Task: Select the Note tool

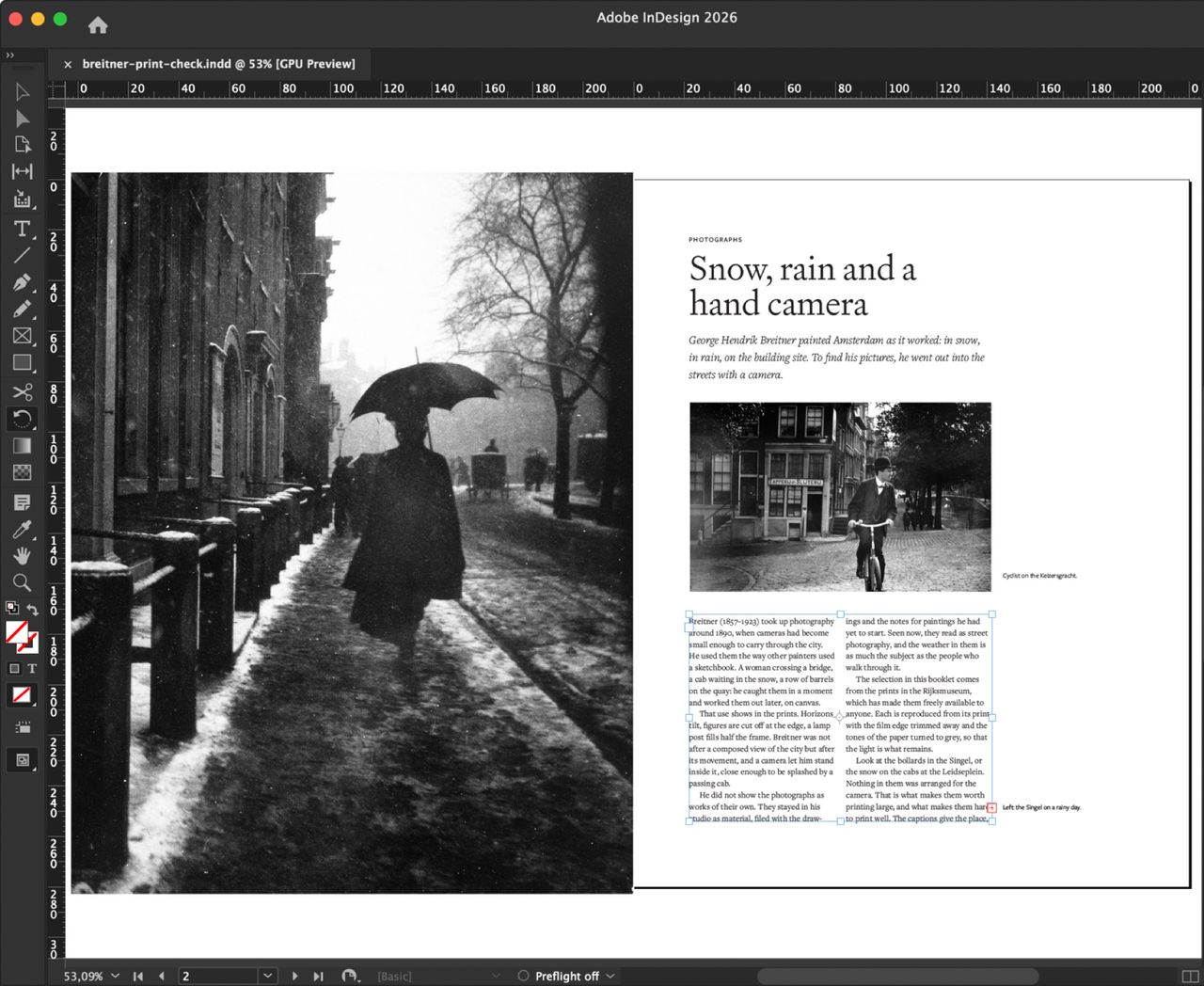Action: [x=23, y=502]
